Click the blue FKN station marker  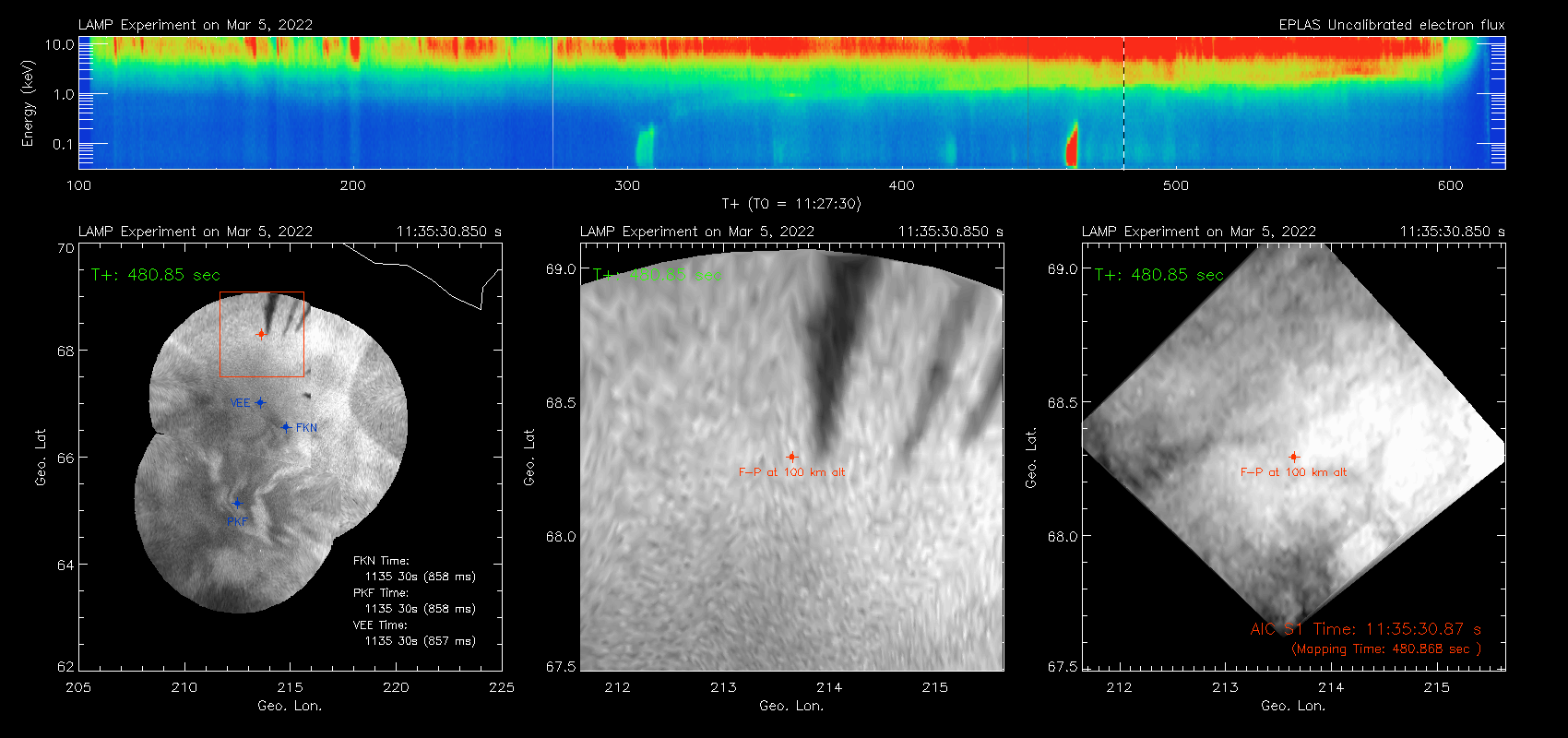pos(286,427)
